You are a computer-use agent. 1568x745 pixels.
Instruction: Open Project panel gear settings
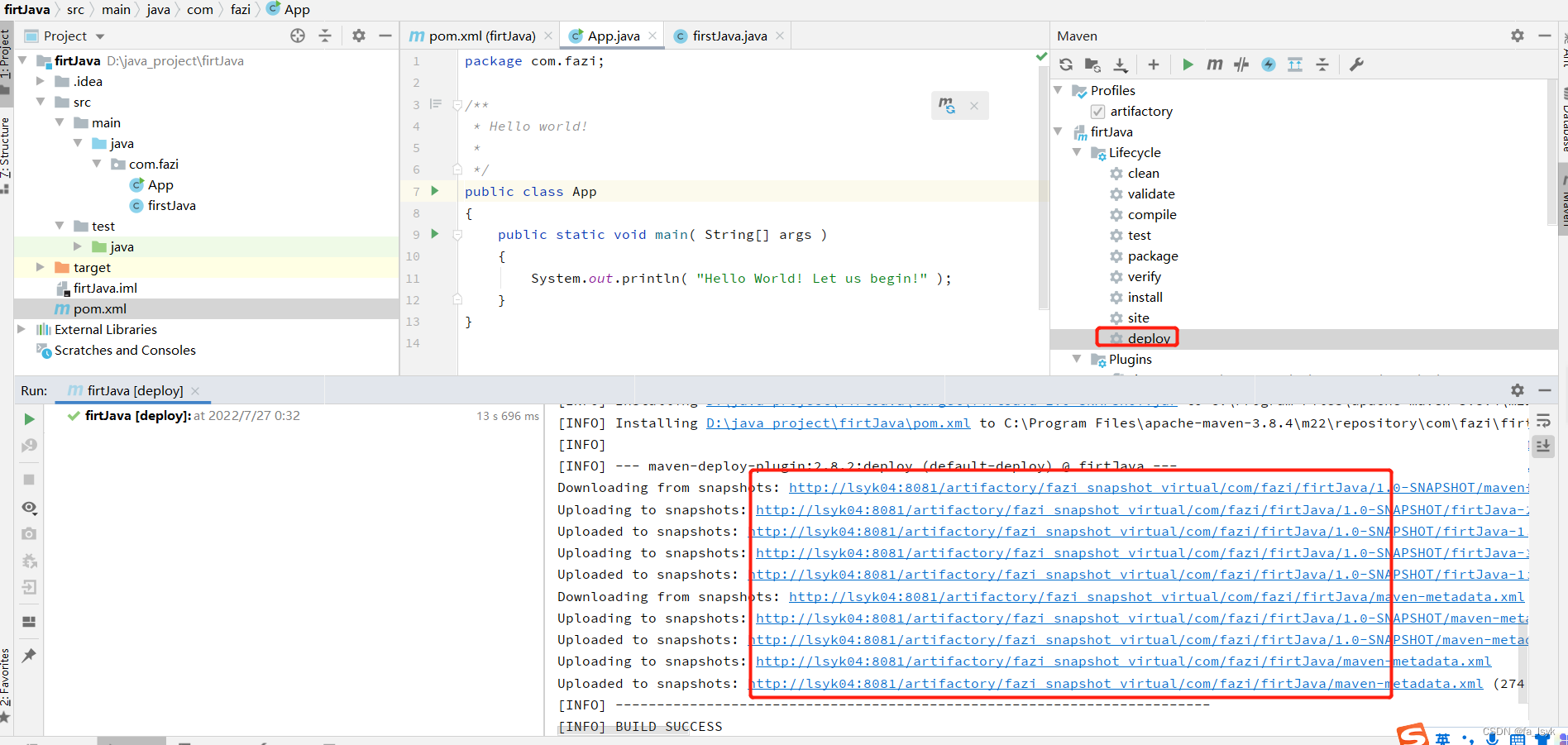358,36
